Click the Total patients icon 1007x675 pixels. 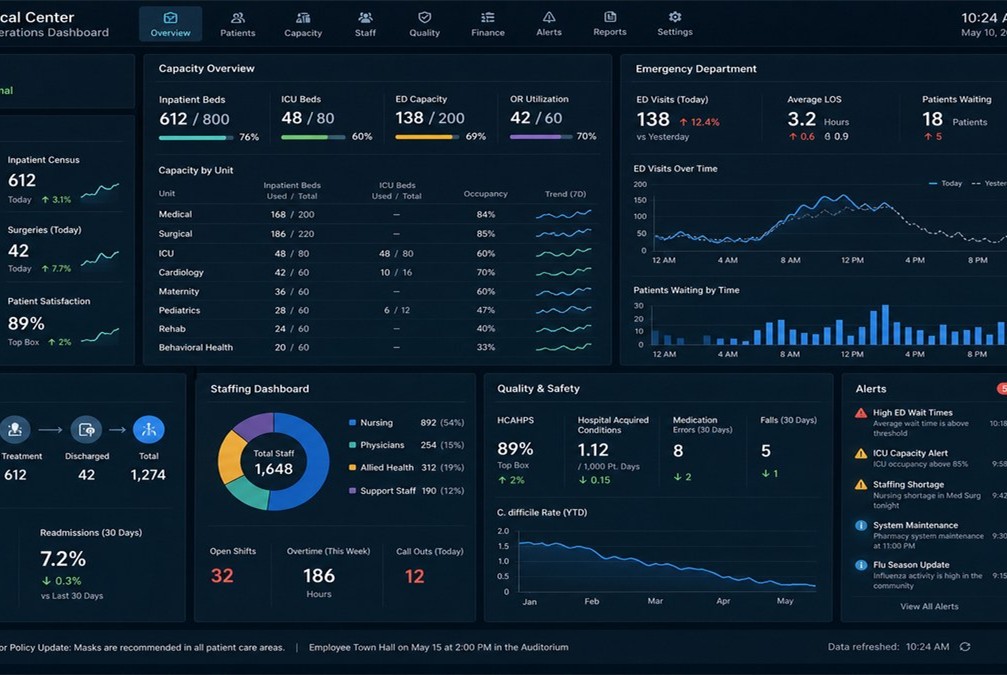[x=148, y=430]
